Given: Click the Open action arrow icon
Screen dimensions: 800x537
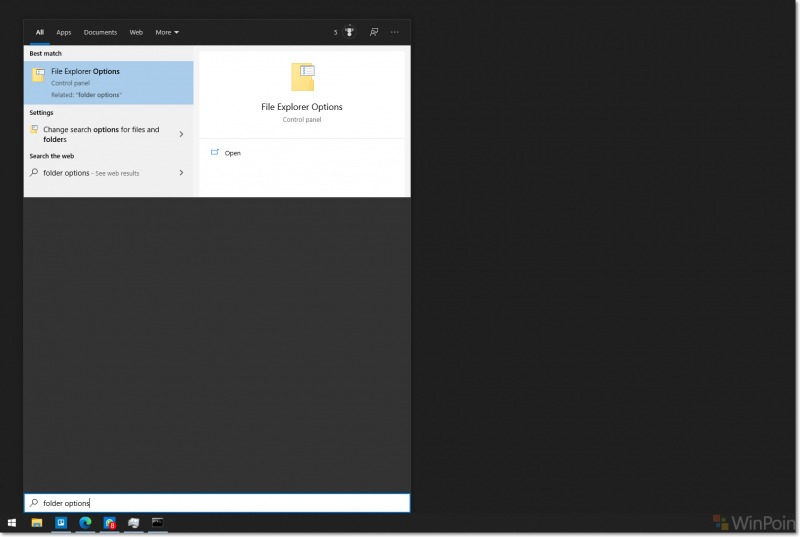Looking at the screenshot, I should pos(215,152).
